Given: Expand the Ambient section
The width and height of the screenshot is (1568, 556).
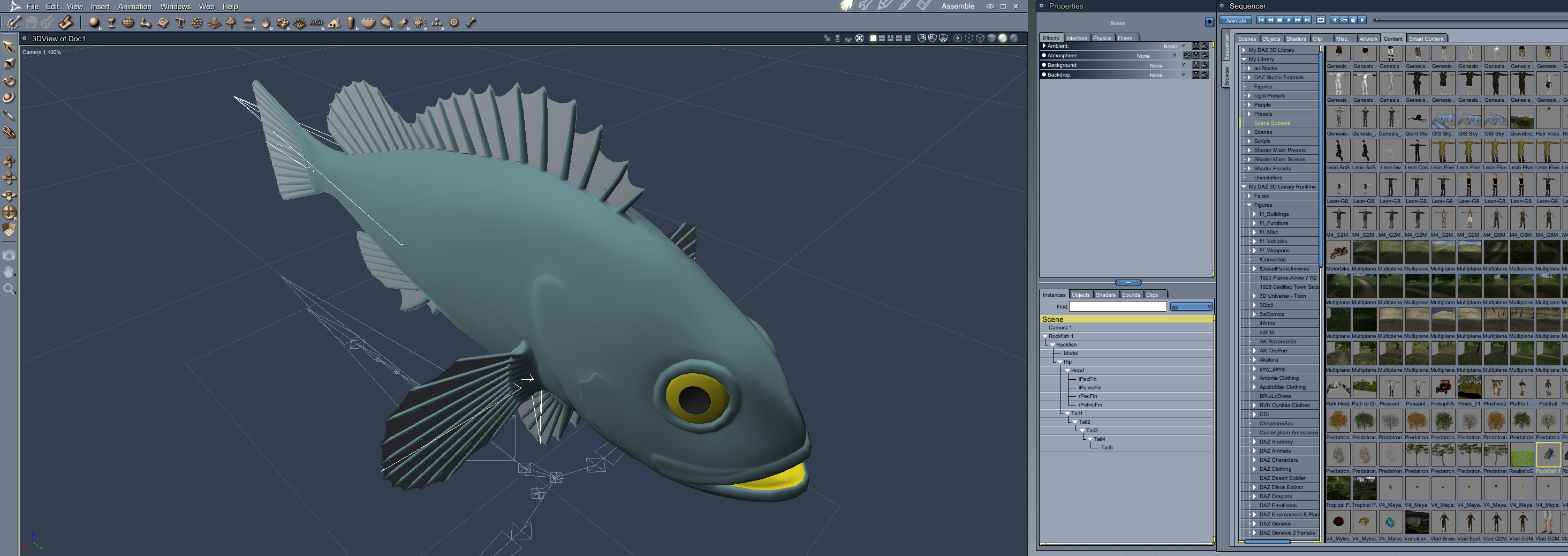Looking at the screenshot, I should tap(1044, 46).
